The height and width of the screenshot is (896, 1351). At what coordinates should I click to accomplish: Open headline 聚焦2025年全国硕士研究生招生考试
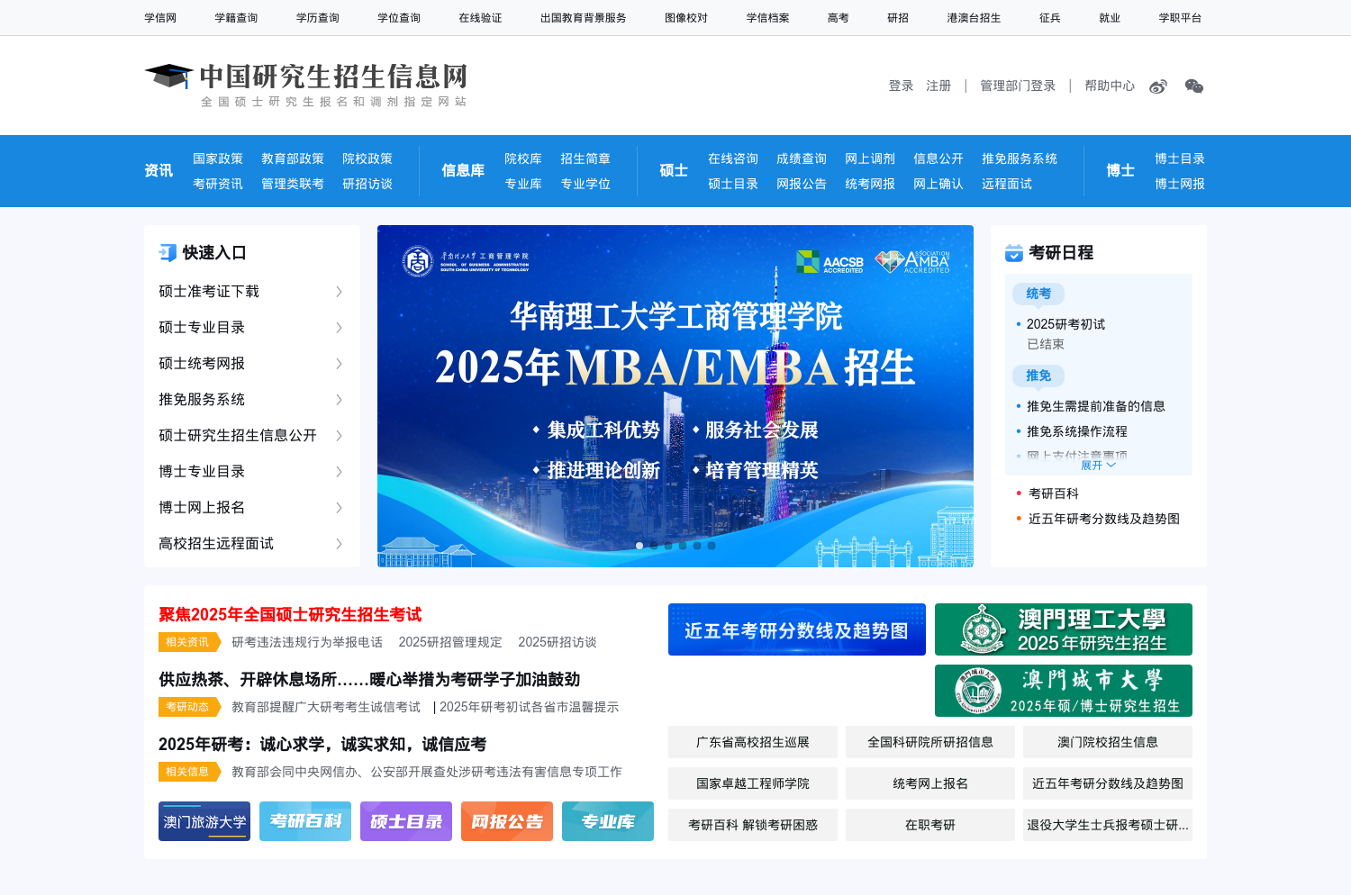(x=290, y=615)
